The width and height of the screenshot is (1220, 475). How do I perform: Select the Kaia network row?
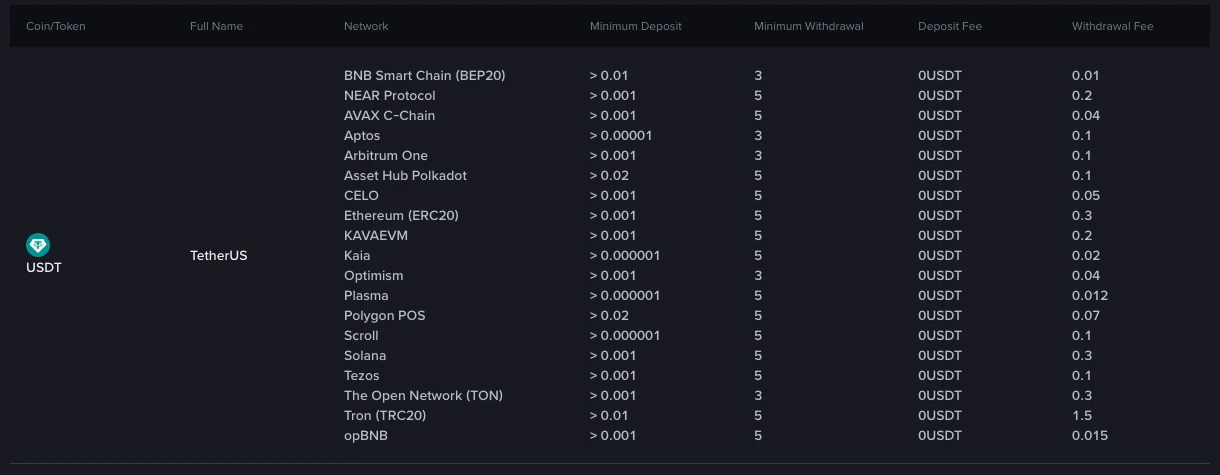coord(357,256)
